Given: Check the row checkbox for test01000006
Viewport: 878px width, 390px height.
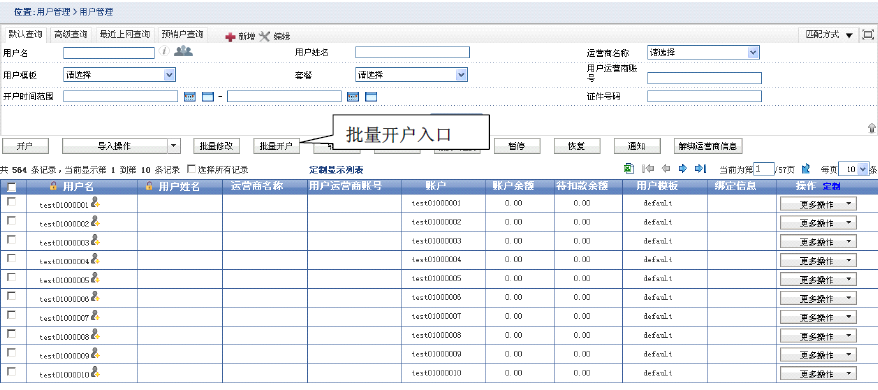Looking at the screenshot, I should click(x=11, y=296).
